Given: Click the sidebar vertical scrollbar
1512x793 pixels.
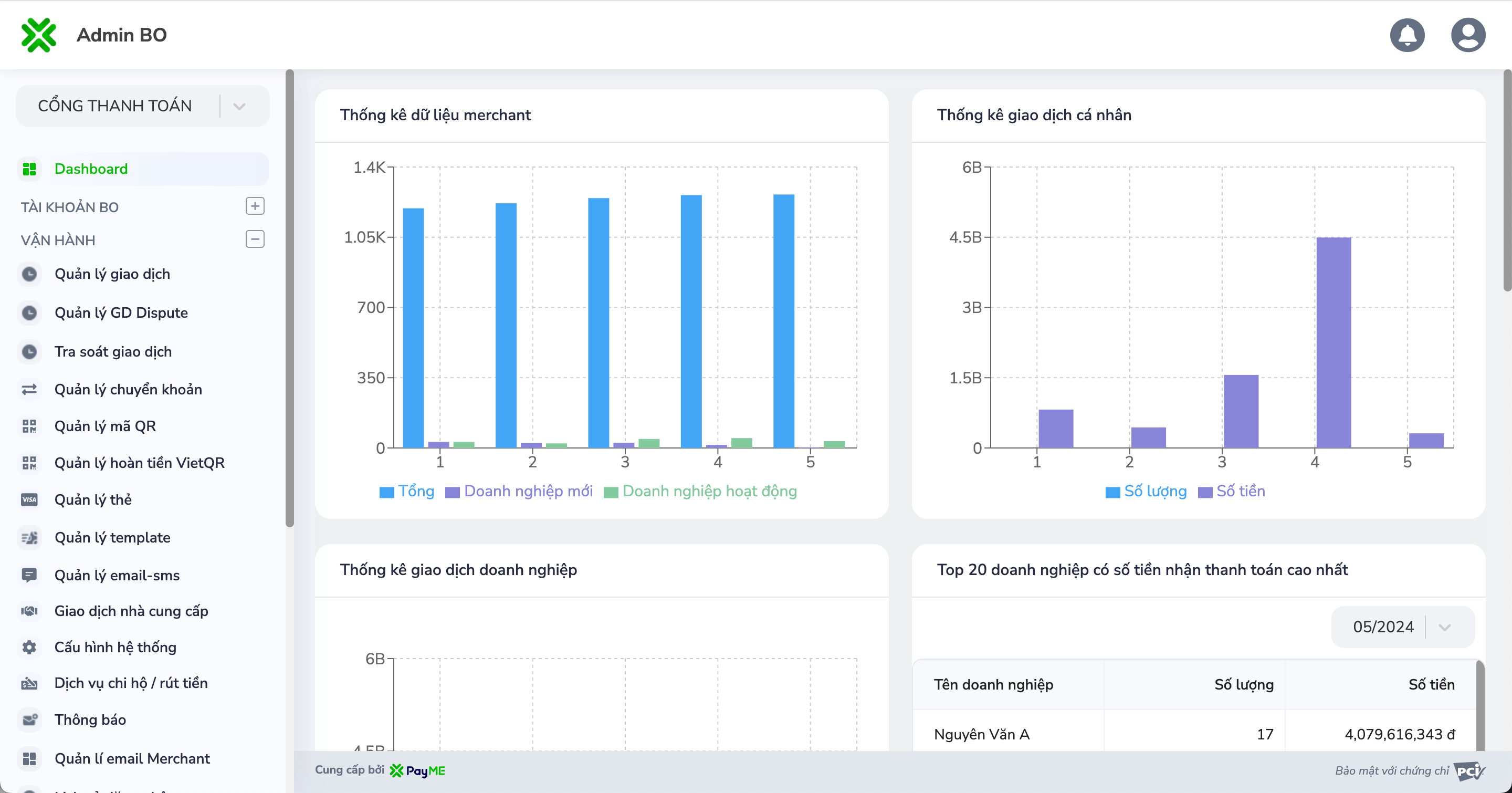Looking at the screenshot, I should [289, 298].
